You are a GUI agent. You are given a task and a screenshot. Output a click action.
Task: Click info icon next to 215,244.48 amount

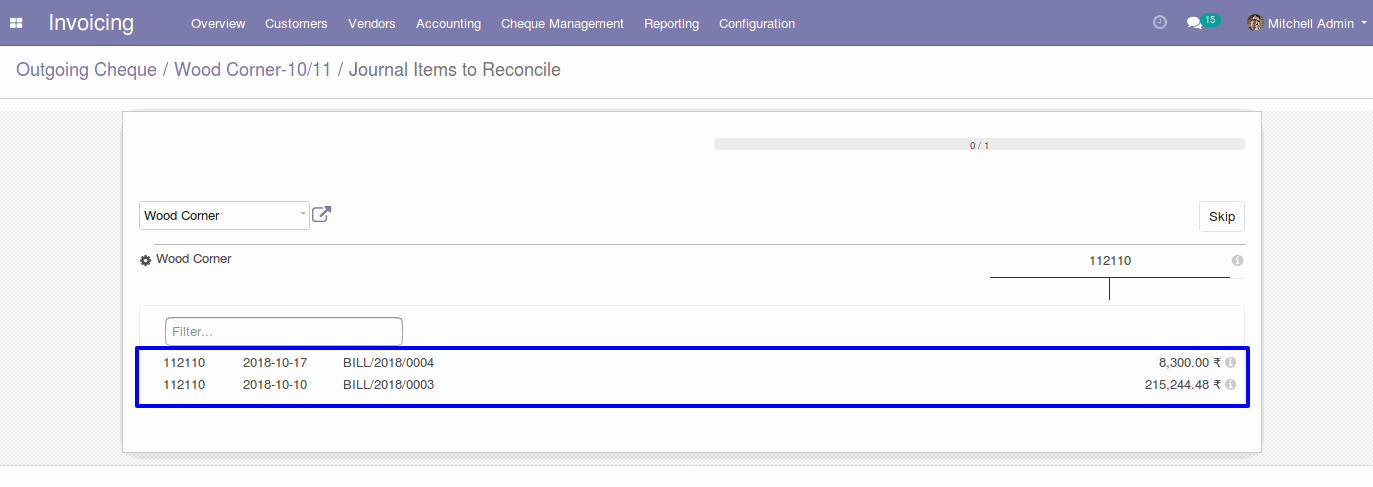click(1231, 385)
